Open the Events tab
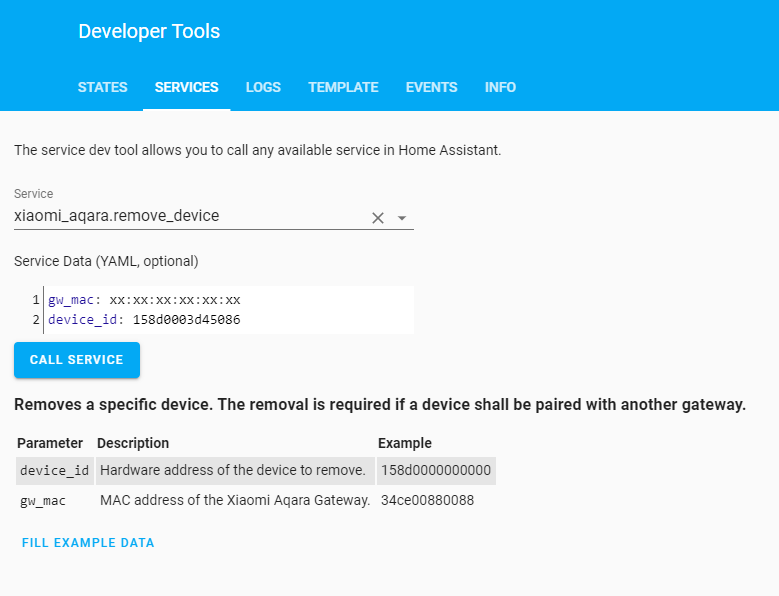Image resolution: width=779 pixels, height=596 pixels. coord(431,87)
